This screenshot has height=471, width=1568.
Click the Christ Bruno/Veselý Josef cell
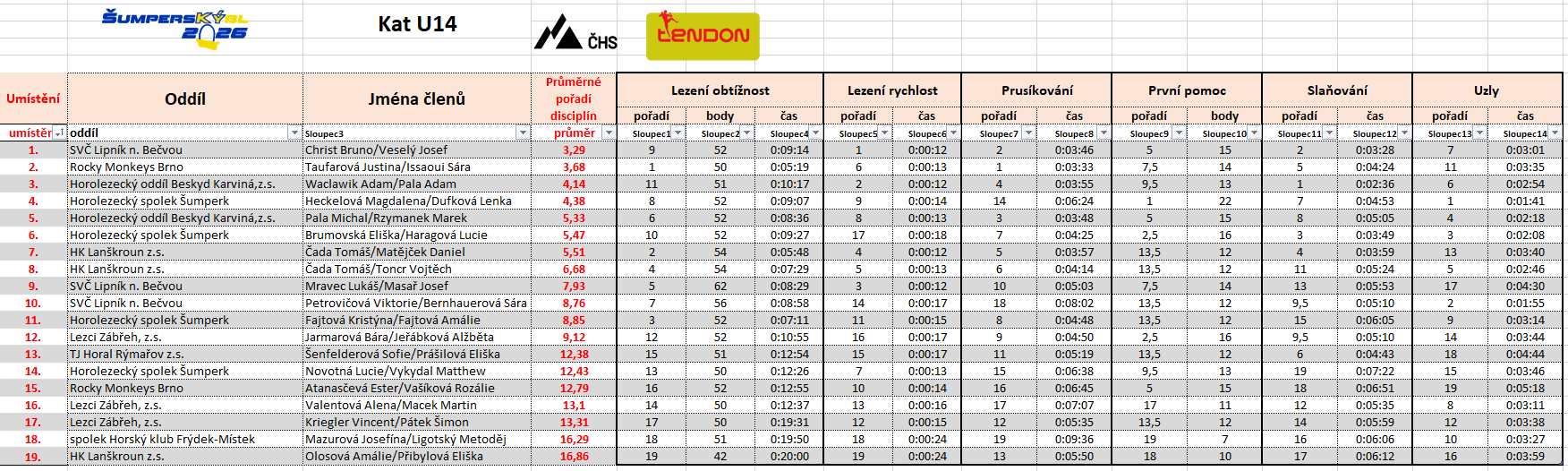tap(376, 150)
